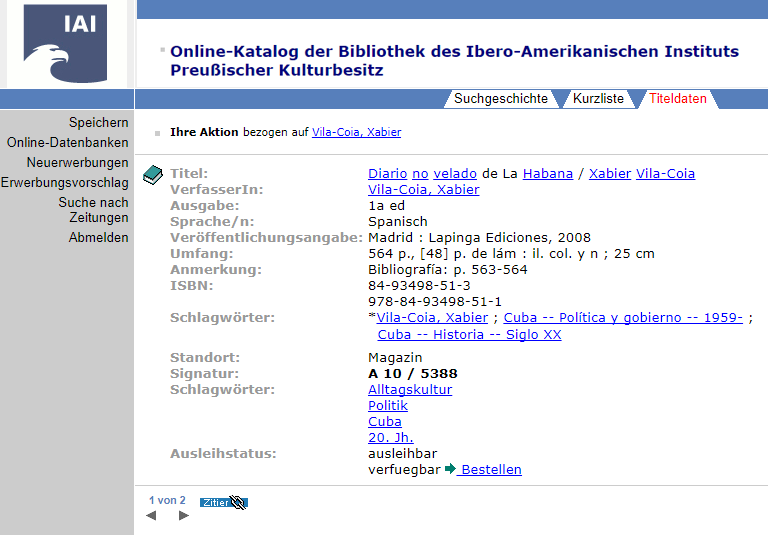Viewport: 768px width, 535px height.
Task: Click Vila-Coia, Xabier link in Ihre Aktion
Action: 357,132
